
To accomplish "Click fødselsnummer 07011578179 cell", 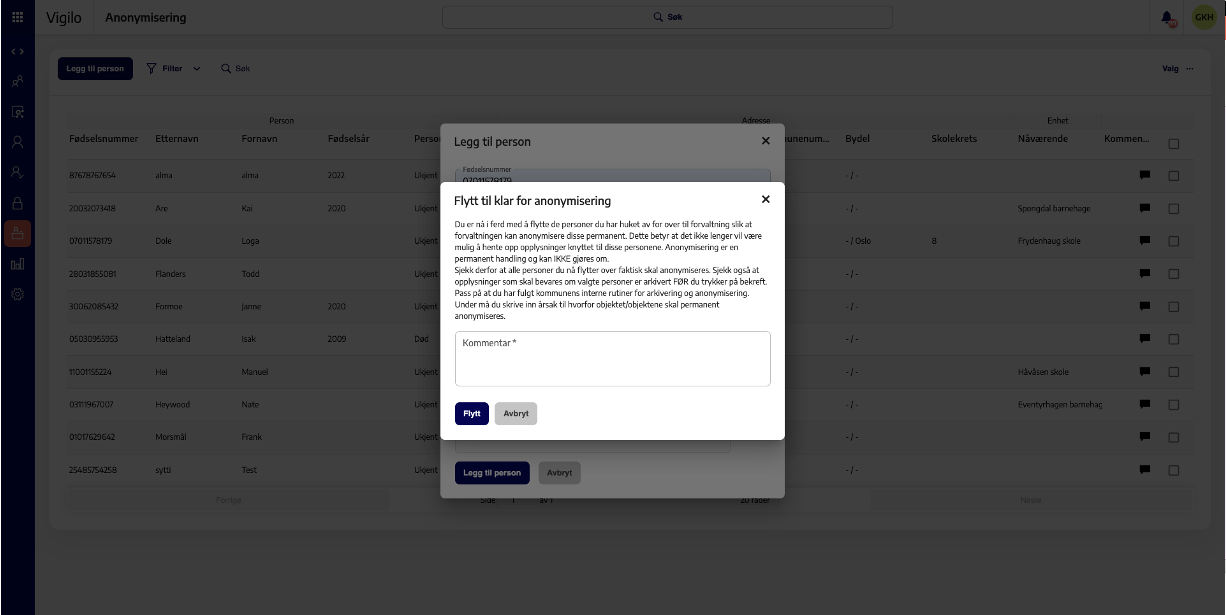I will point(92,241).
